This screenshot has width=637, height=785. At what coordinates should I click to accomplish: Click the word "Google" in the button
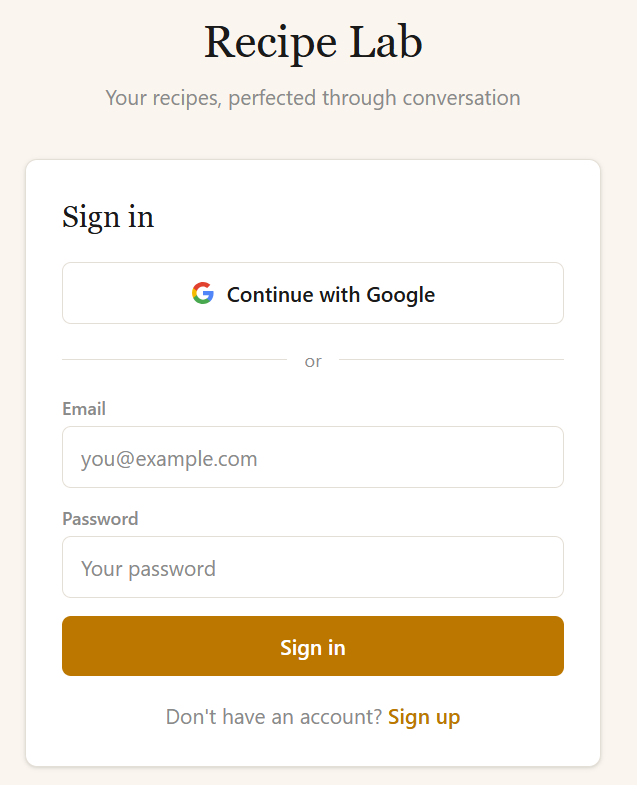(400, 295)
